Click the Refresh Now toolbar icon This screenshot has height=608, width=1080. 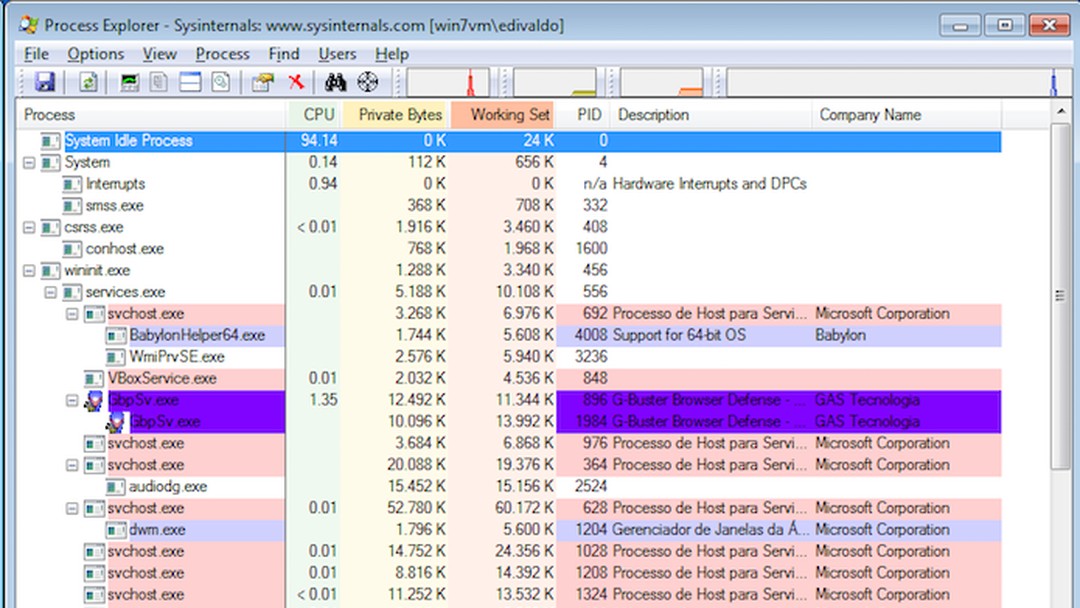(x=89, y=82)
